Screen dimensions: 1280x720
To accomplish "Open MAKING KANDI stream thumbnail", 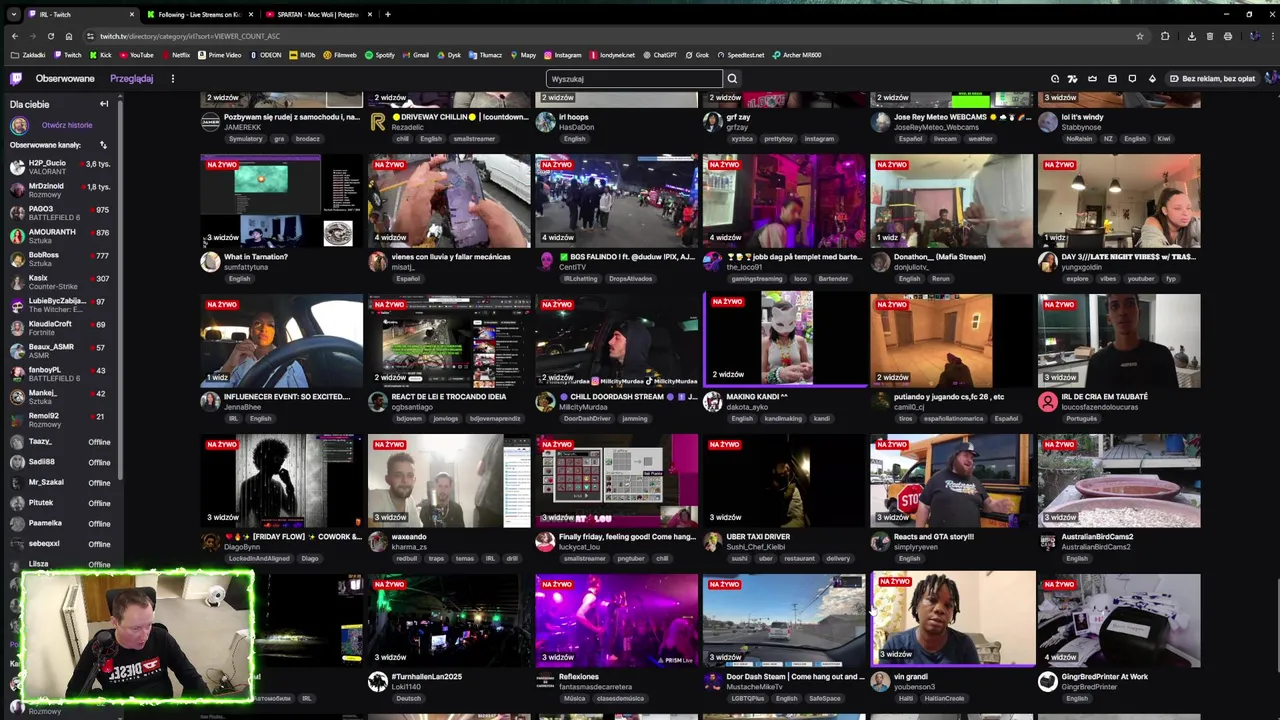I will pos(786,339).
